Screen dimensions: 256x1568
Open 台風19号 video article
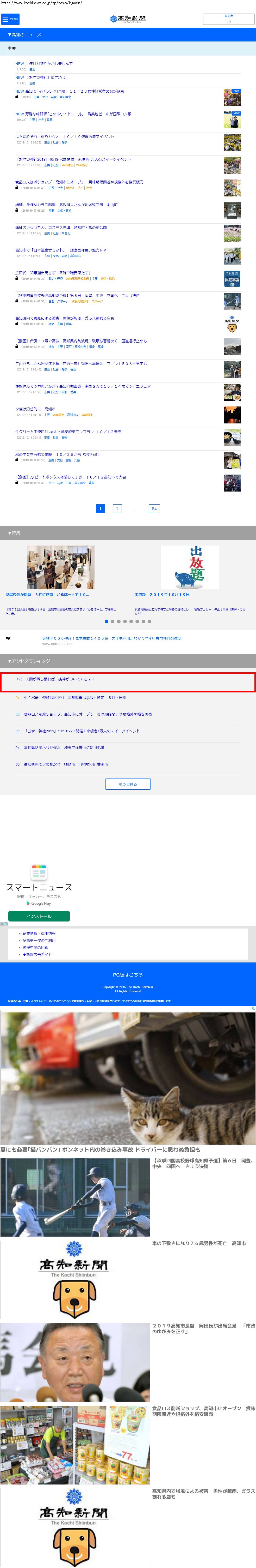click(81, 341)
